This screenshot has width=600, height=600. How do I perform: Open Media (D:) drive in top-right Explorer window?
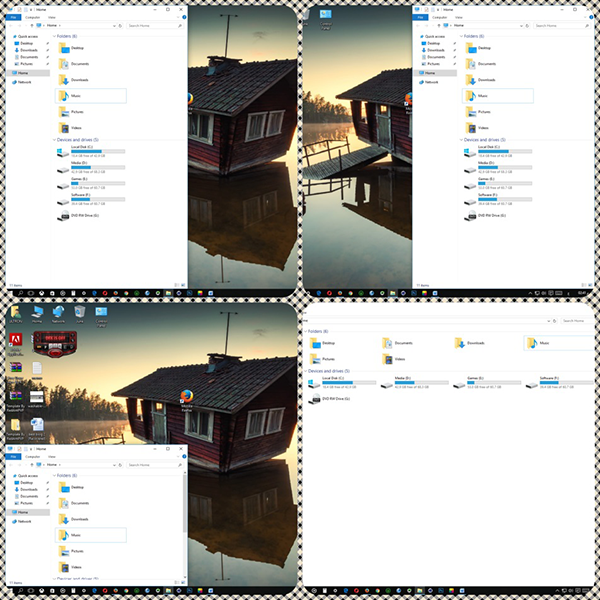[x=498, y=168]
